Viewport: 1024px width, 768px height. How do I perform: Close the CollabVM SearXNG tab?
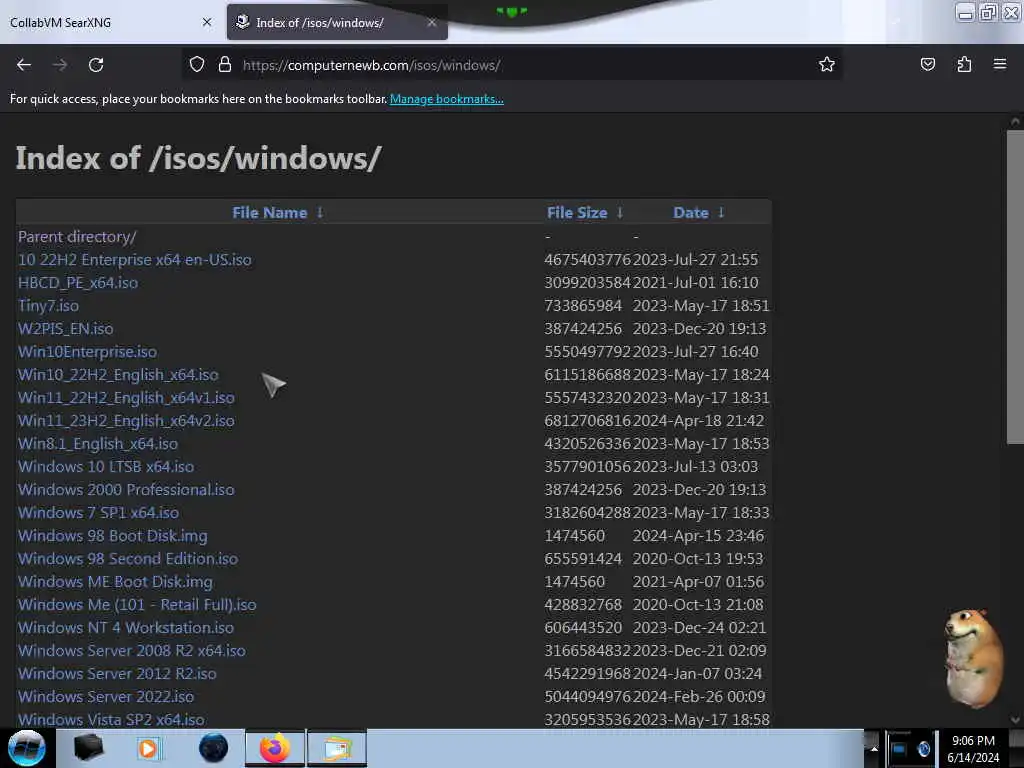pos(207,22)
